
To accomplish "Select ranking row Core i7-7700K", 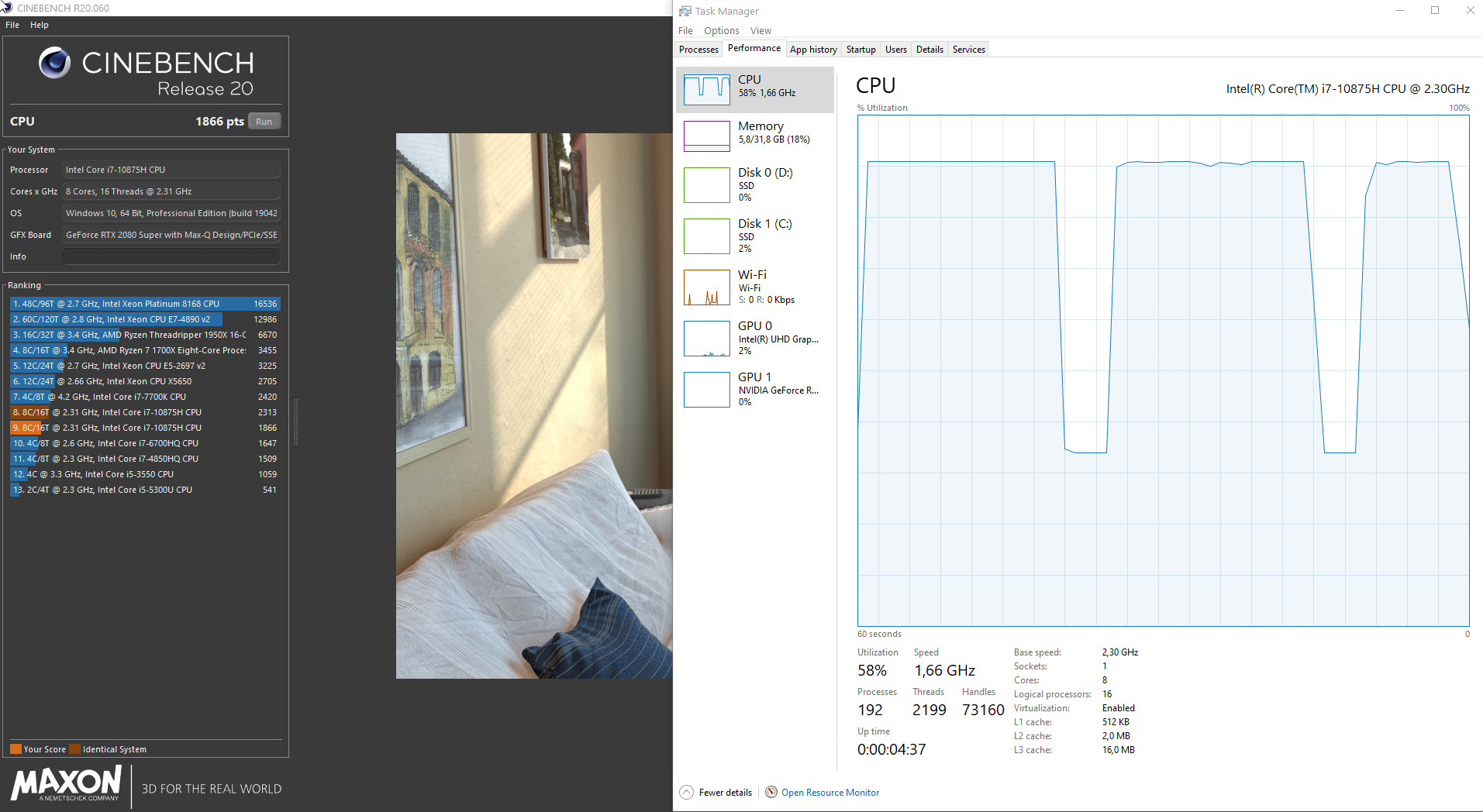I will pyautogui.click(x=145, y=397).
